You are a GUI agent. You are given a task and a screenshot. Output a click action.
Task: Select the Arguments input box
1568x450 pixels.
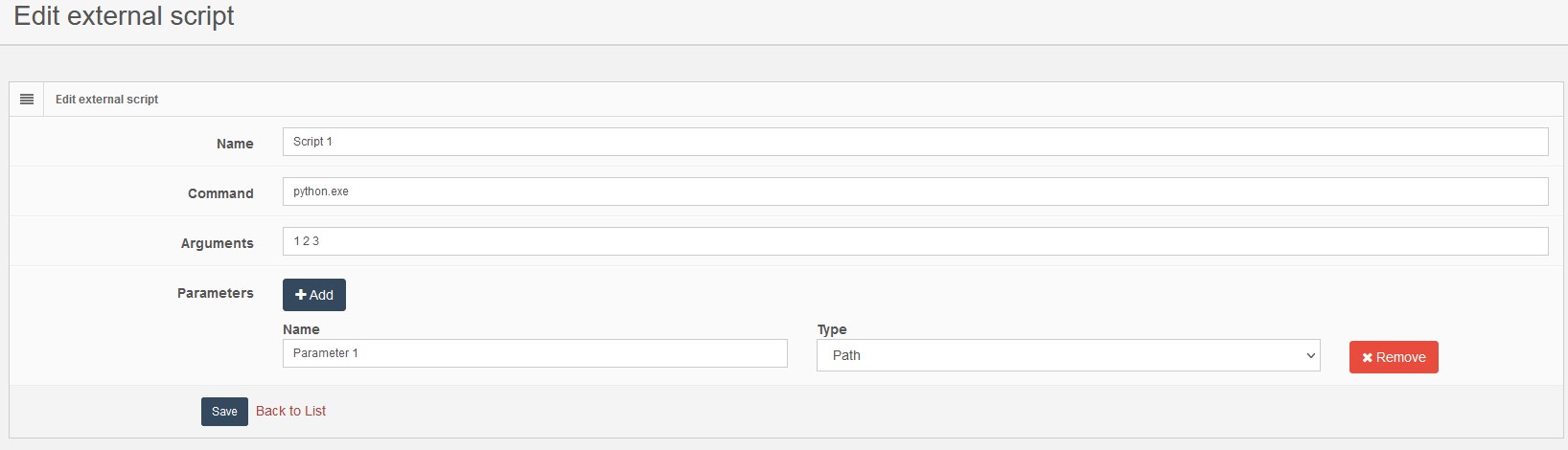pyautogui.click(x=914, y=241)
